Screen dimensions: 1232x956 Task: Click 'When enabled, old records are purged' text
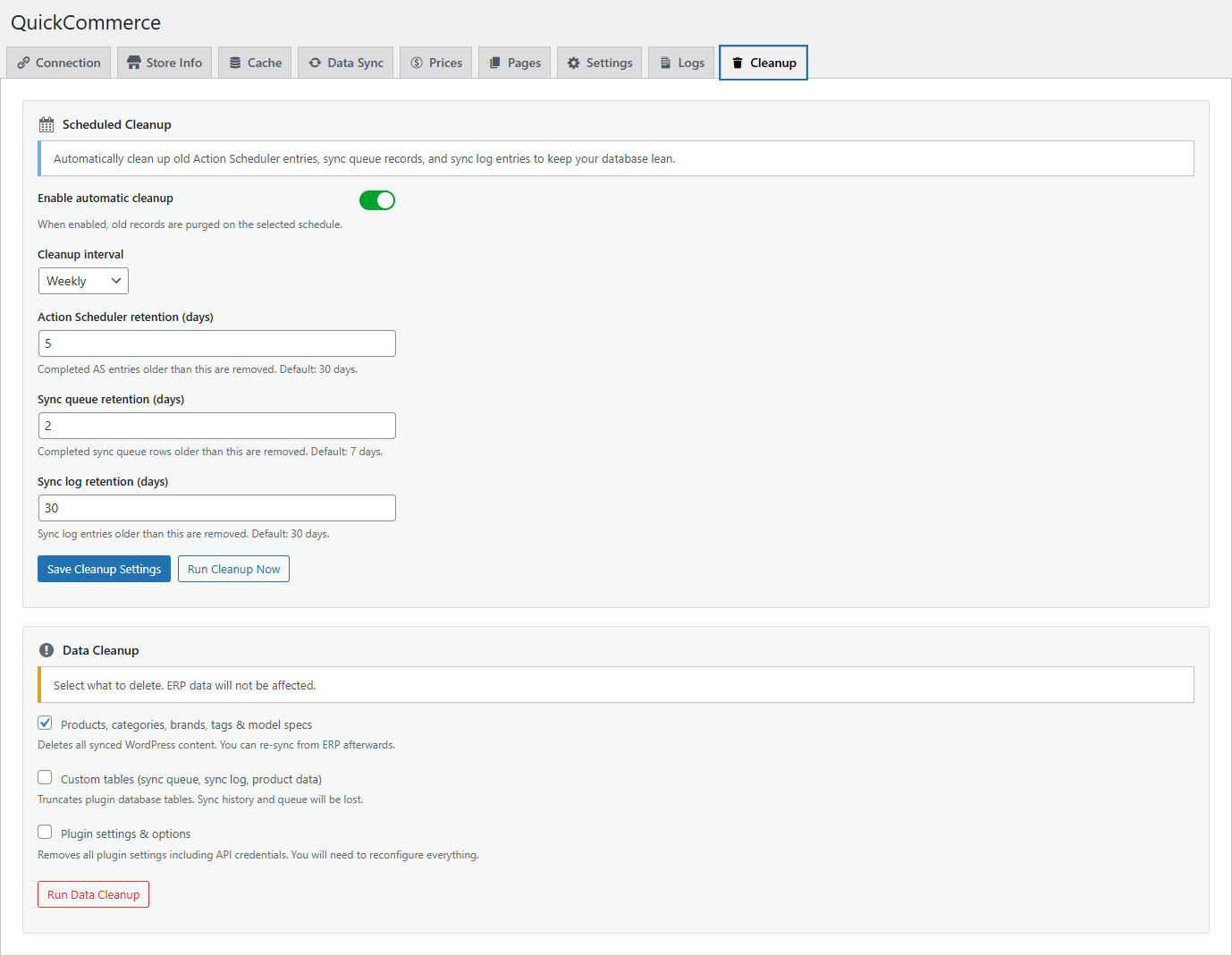pos(190,224)
